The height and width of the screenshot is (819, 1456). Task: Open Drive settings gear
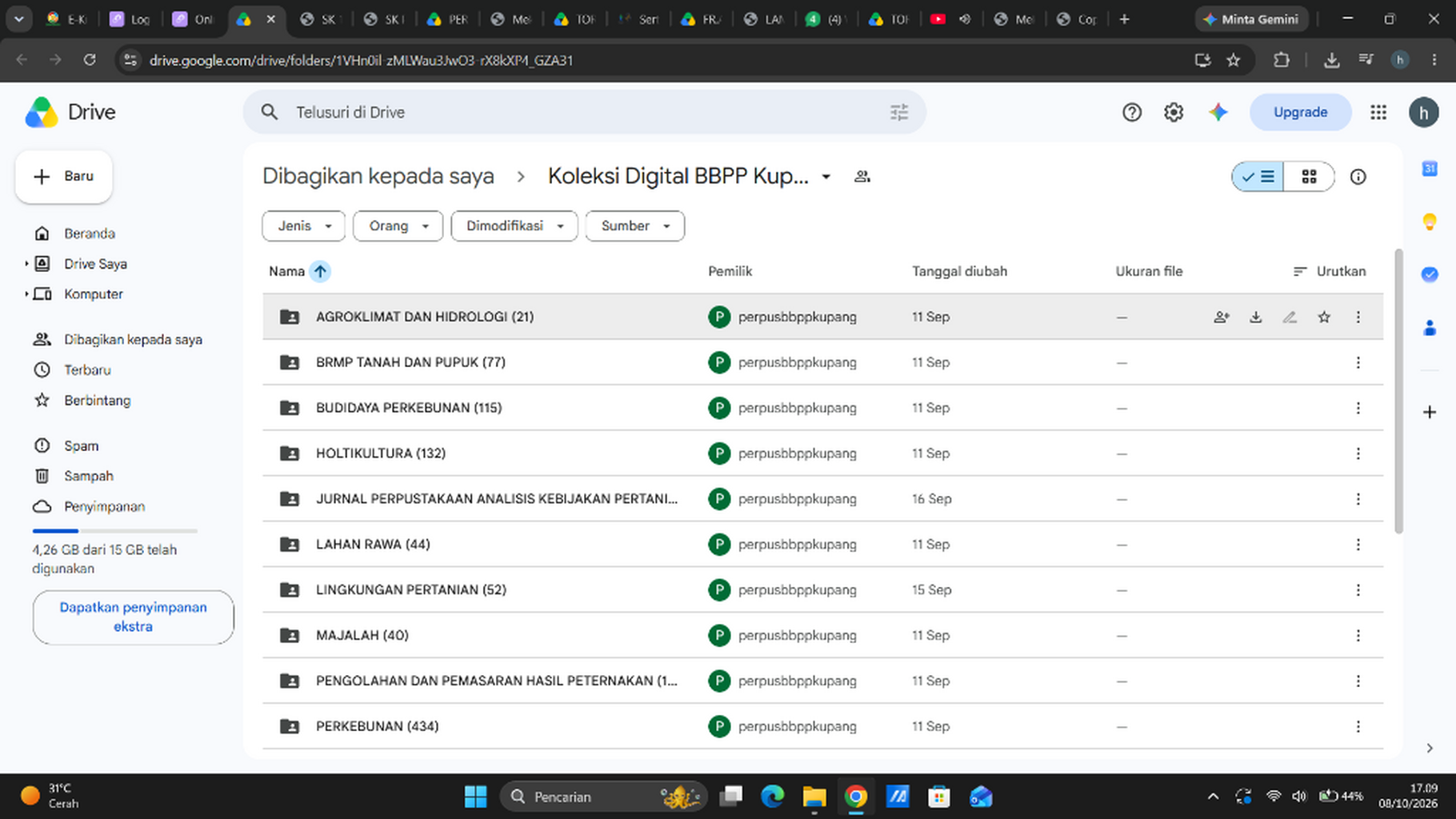[1174, 113]
